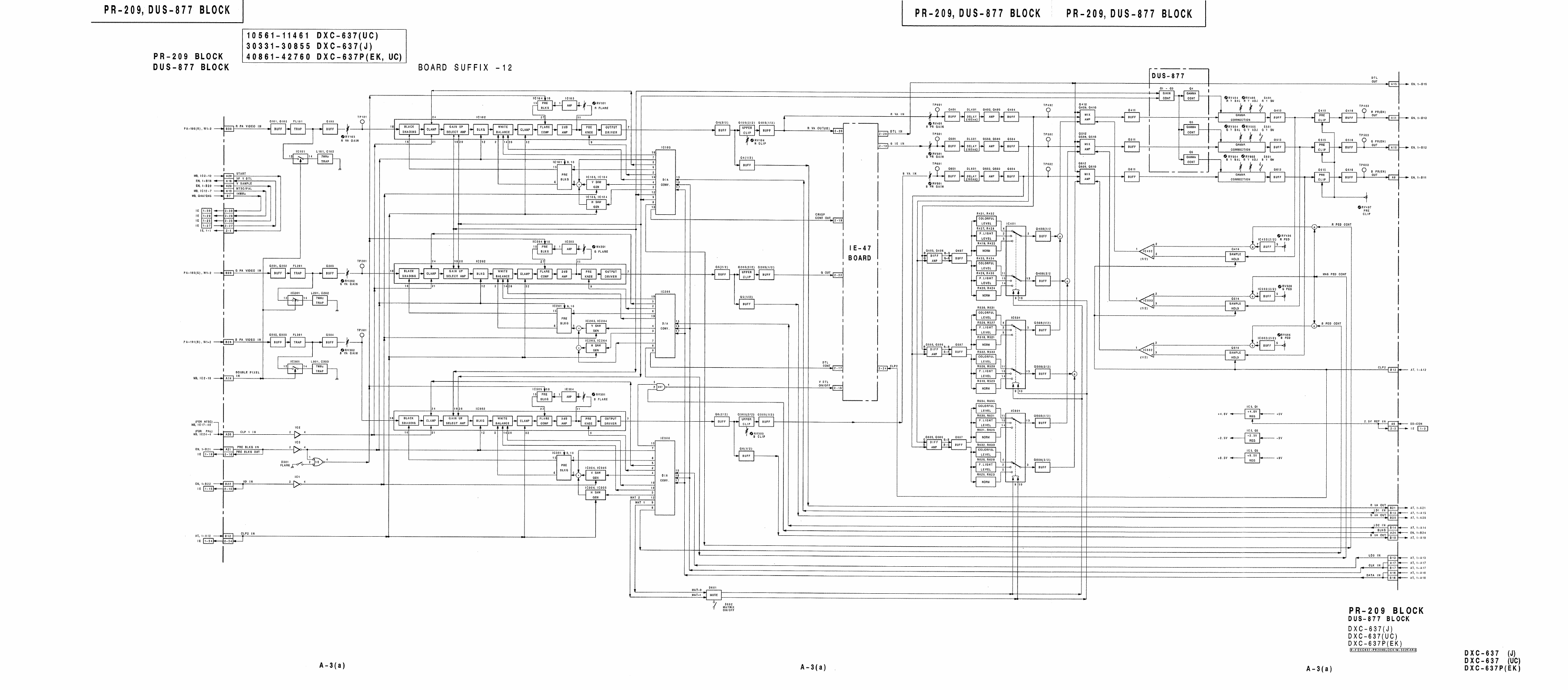Toggle the S602 MATRIX ON/OFF switch
Image resolution: width=1568 pixels, height=690 pixels.
[715, 604]
